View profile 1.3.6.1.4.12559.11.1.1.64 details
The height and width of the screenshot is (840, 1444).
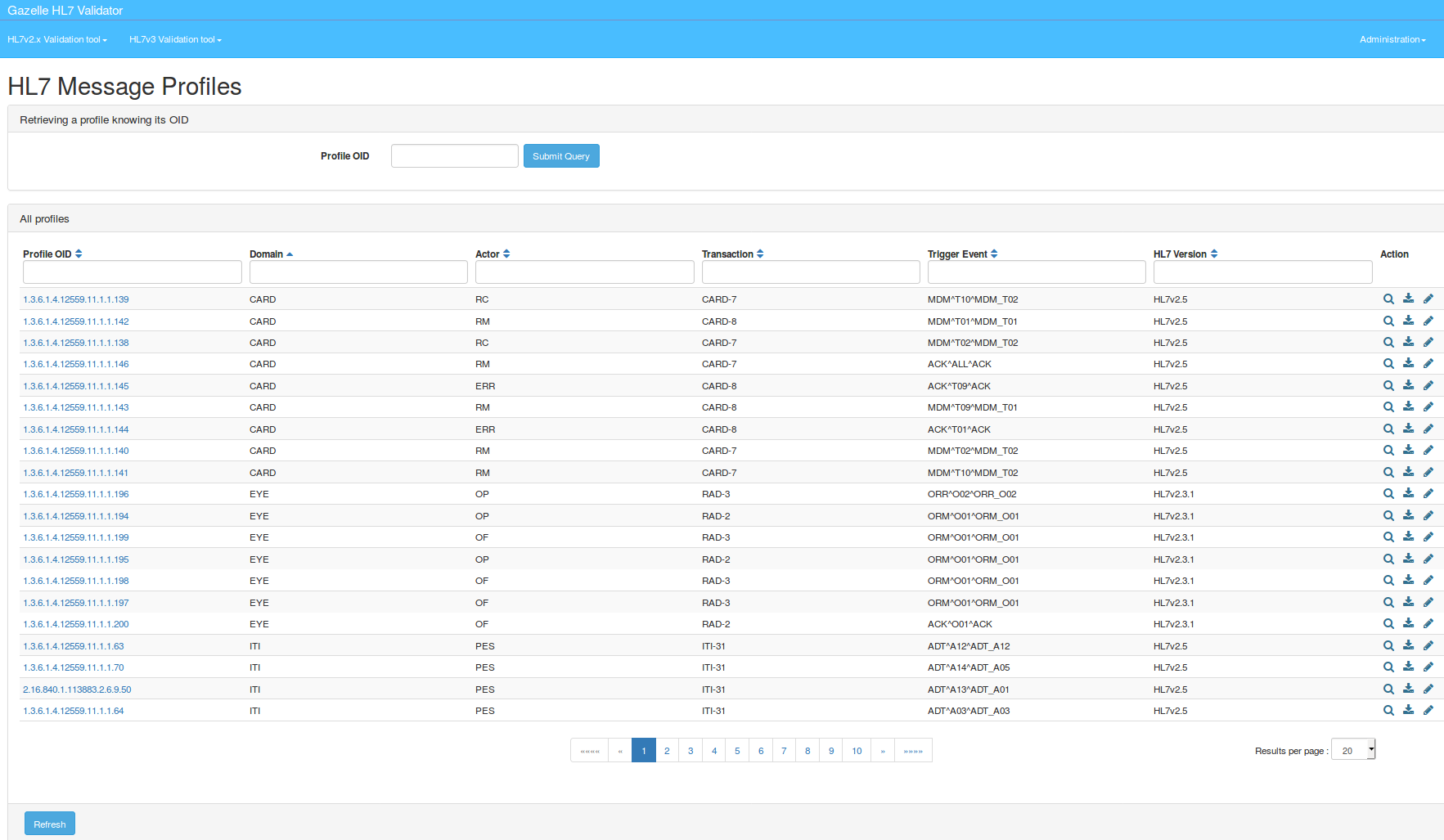pyautogui.click(x=1388, y=711)
